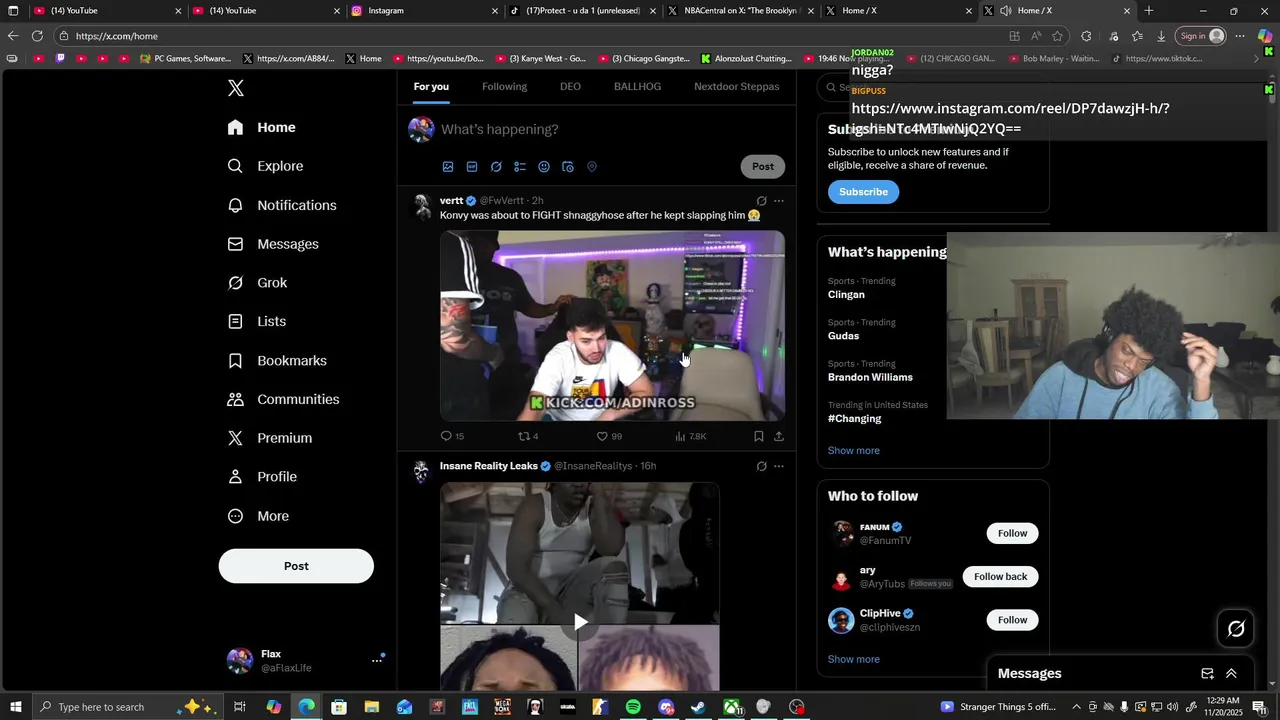Screen dimensions: 1280x720
Task: Expand the Messages drawer
Action: pos(1231,674)
